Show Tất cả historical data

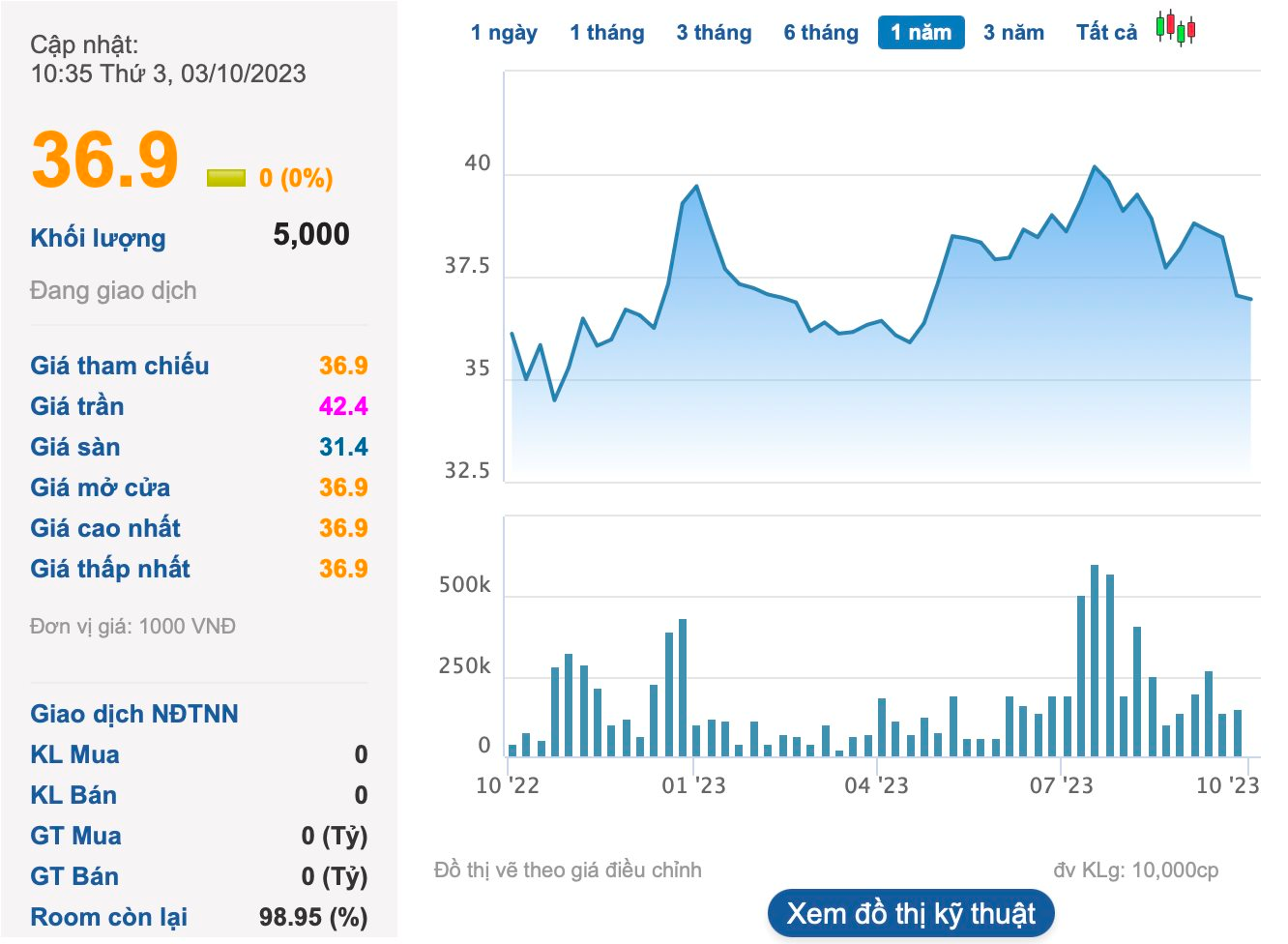(x=1107, y=33)
